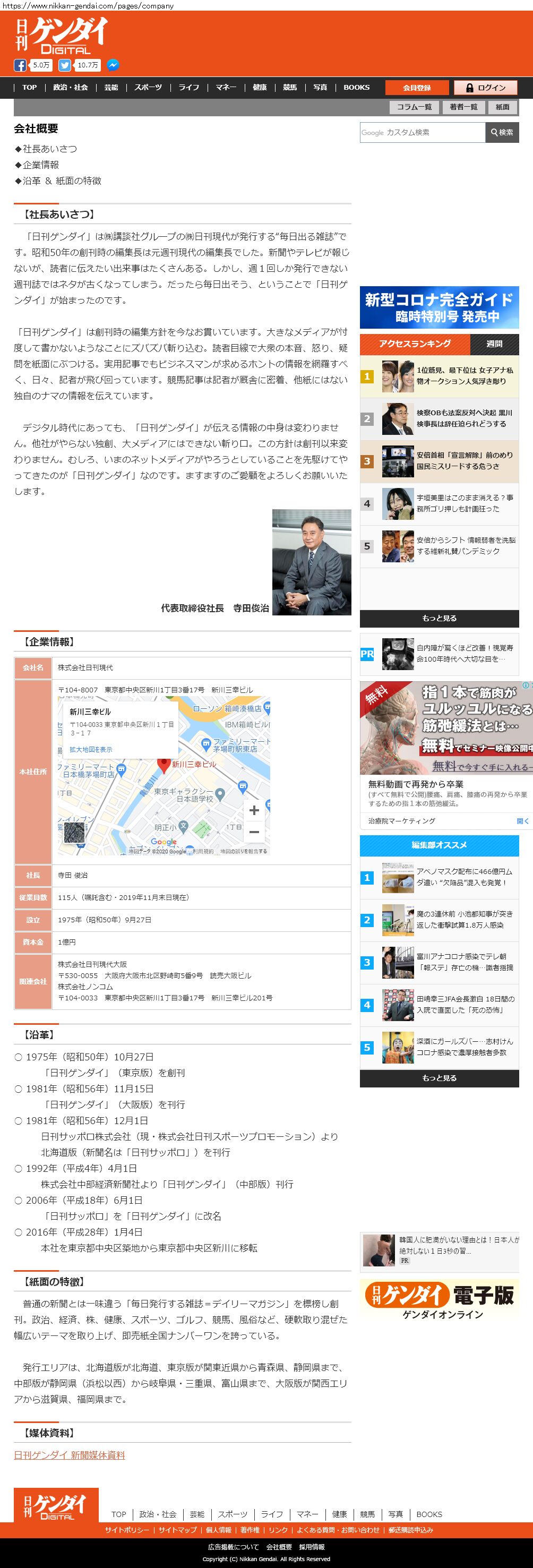Click the コラム一覧 button

[x=415, y=107]
